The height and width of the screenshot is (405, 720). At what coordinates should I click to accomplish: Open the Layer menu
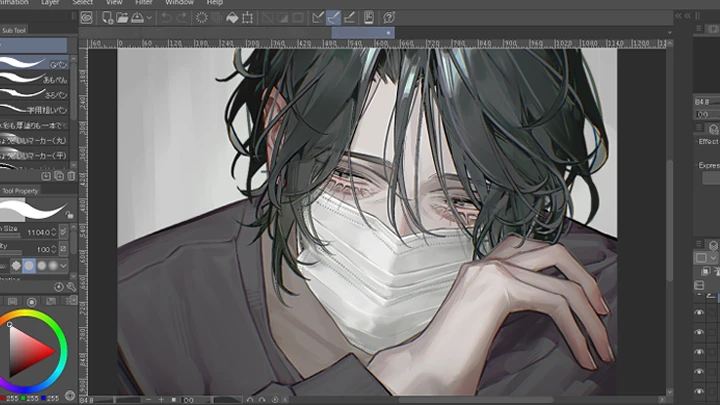point(50,2)
